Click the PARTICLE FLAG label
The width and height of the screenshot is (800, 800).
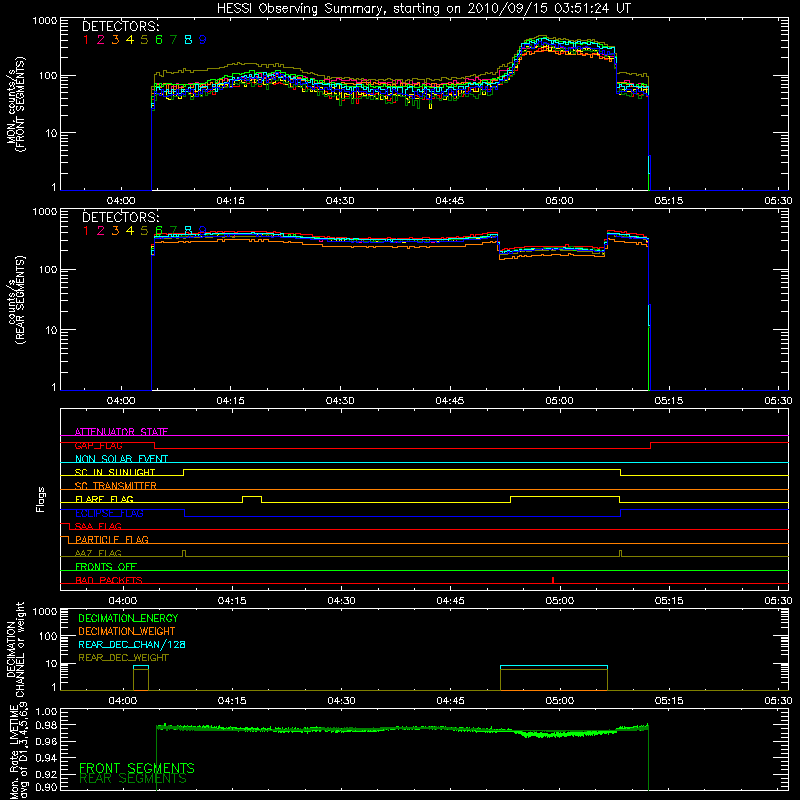[112, 539]
